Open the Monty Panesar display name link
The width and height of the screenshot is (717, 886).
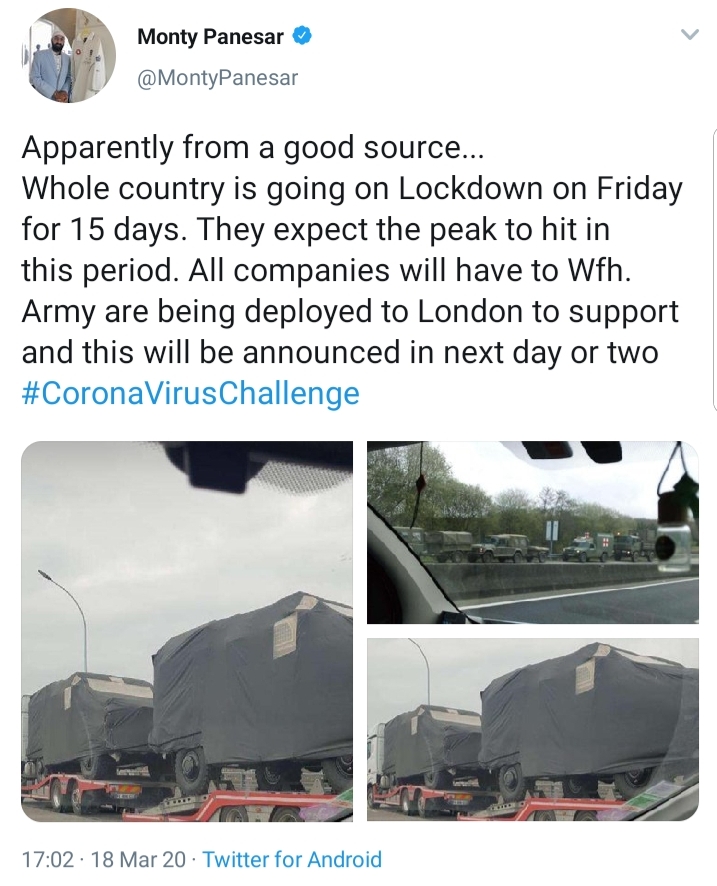(211, 38)
